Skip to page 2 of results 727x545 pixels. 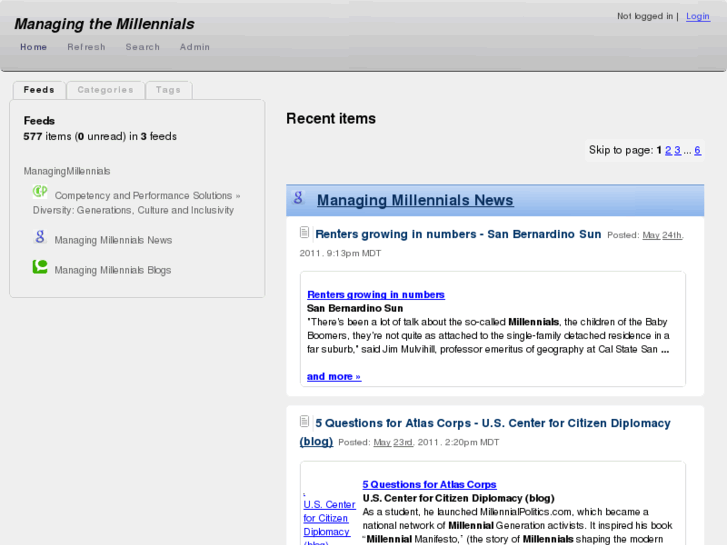(x=668, y=150)
